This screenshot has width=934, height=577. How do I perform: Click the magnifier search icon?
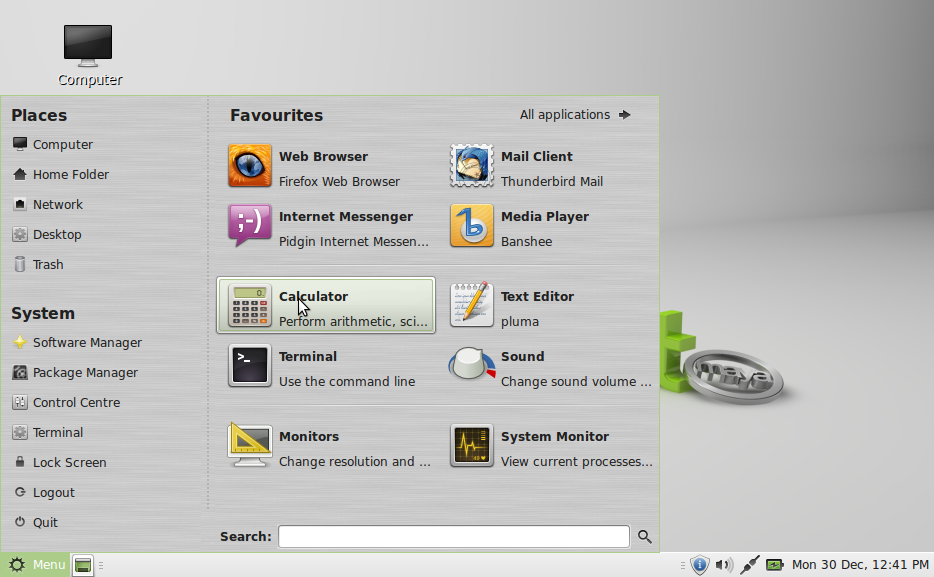[645, 537]
